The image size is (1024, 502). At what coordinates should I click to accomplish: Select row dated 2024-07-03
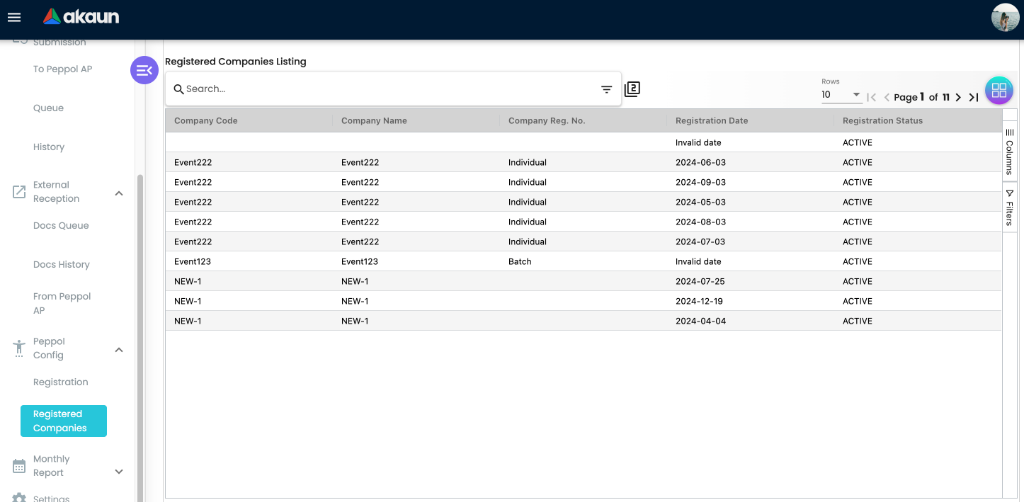point(583,242)
